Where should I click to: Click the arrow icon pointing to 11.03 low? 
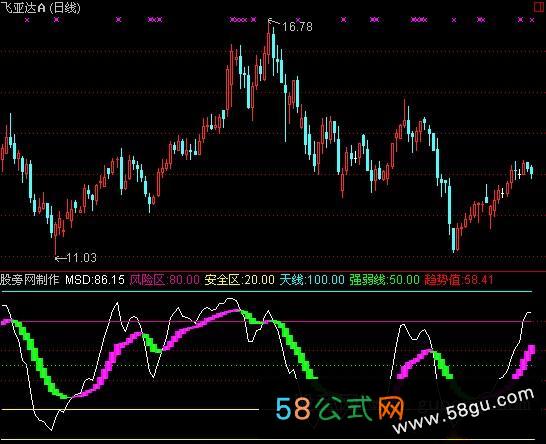coord(61,258)
